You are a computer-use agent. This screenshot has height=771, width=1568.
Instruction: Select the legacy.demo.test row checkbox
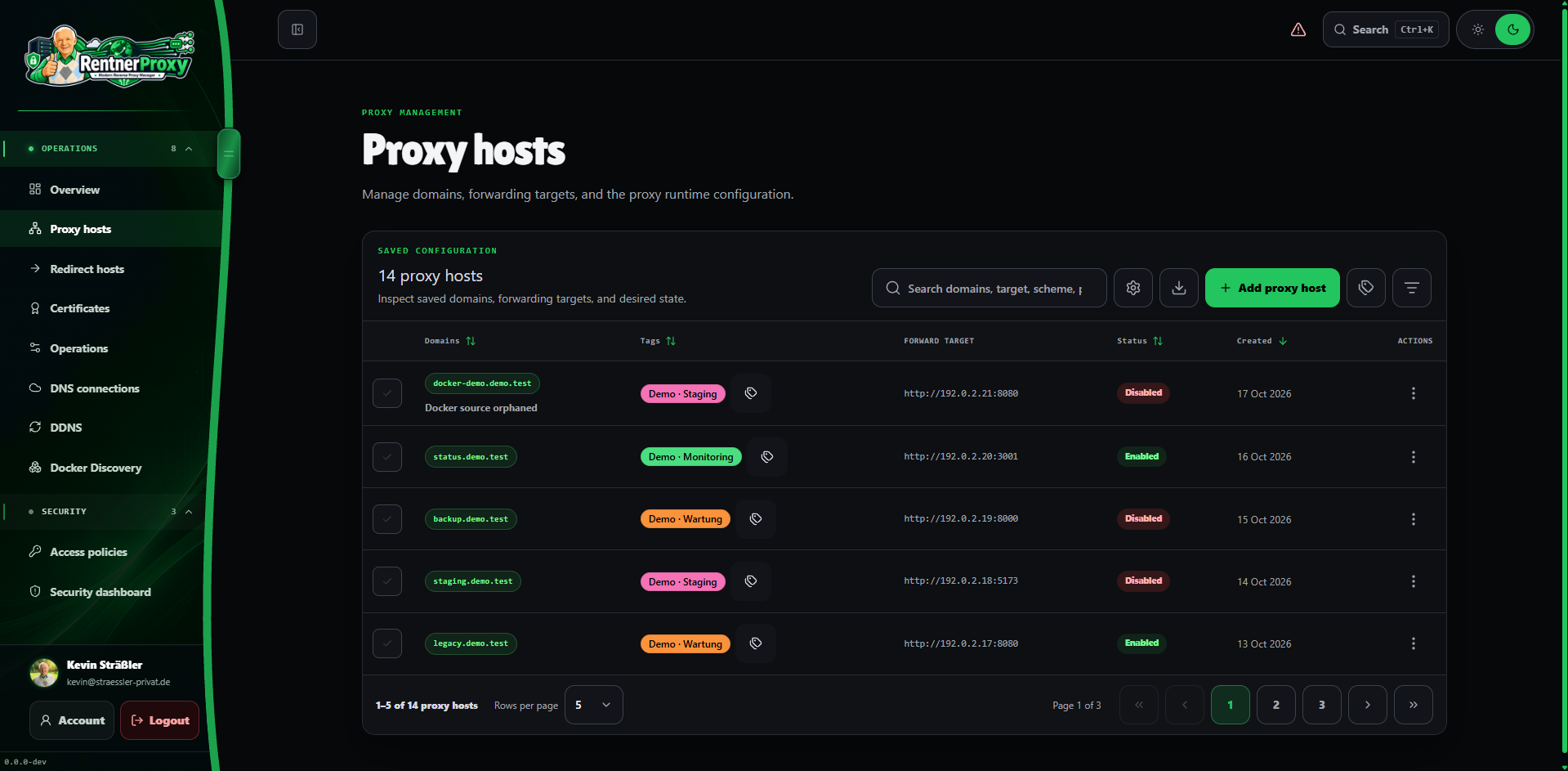(387, 643)
